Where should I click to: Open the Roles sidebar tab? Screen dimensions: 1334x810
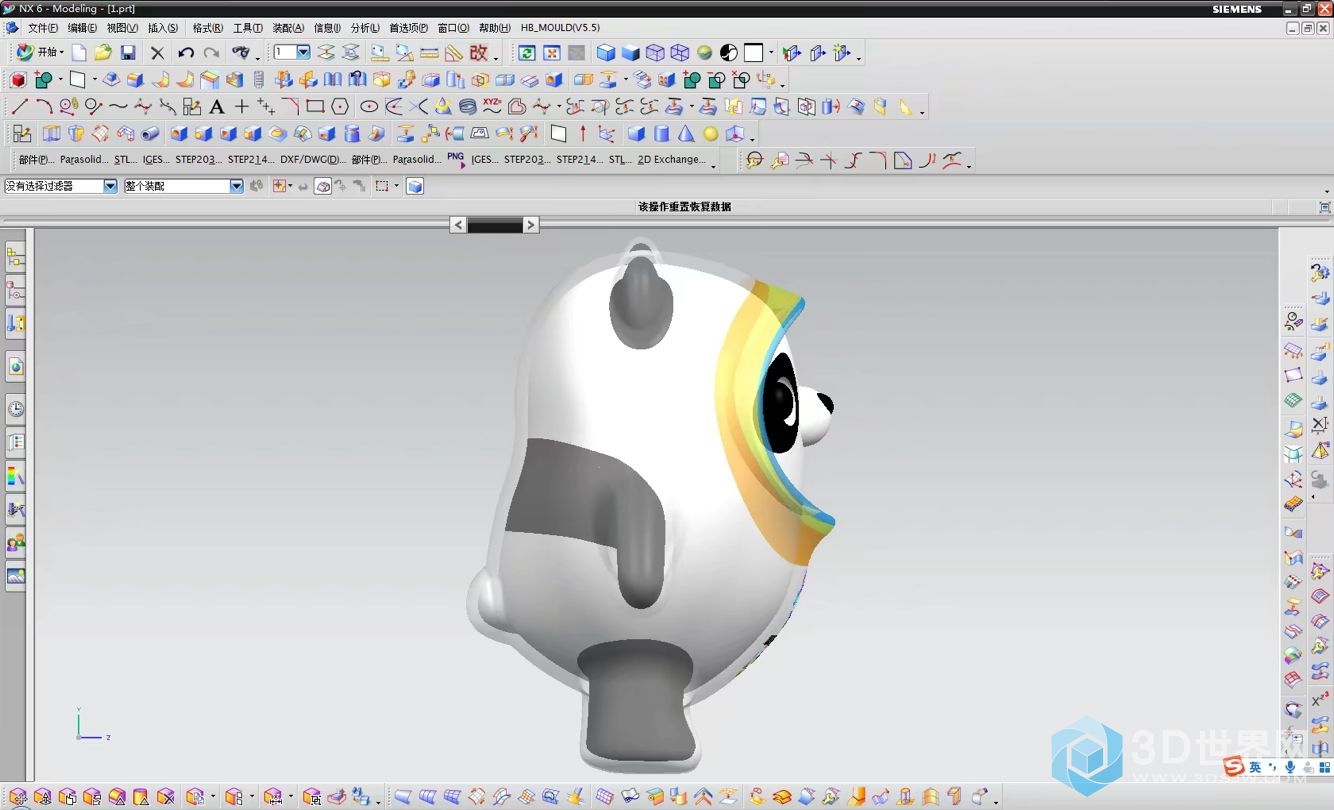click(x=15, y=544)
